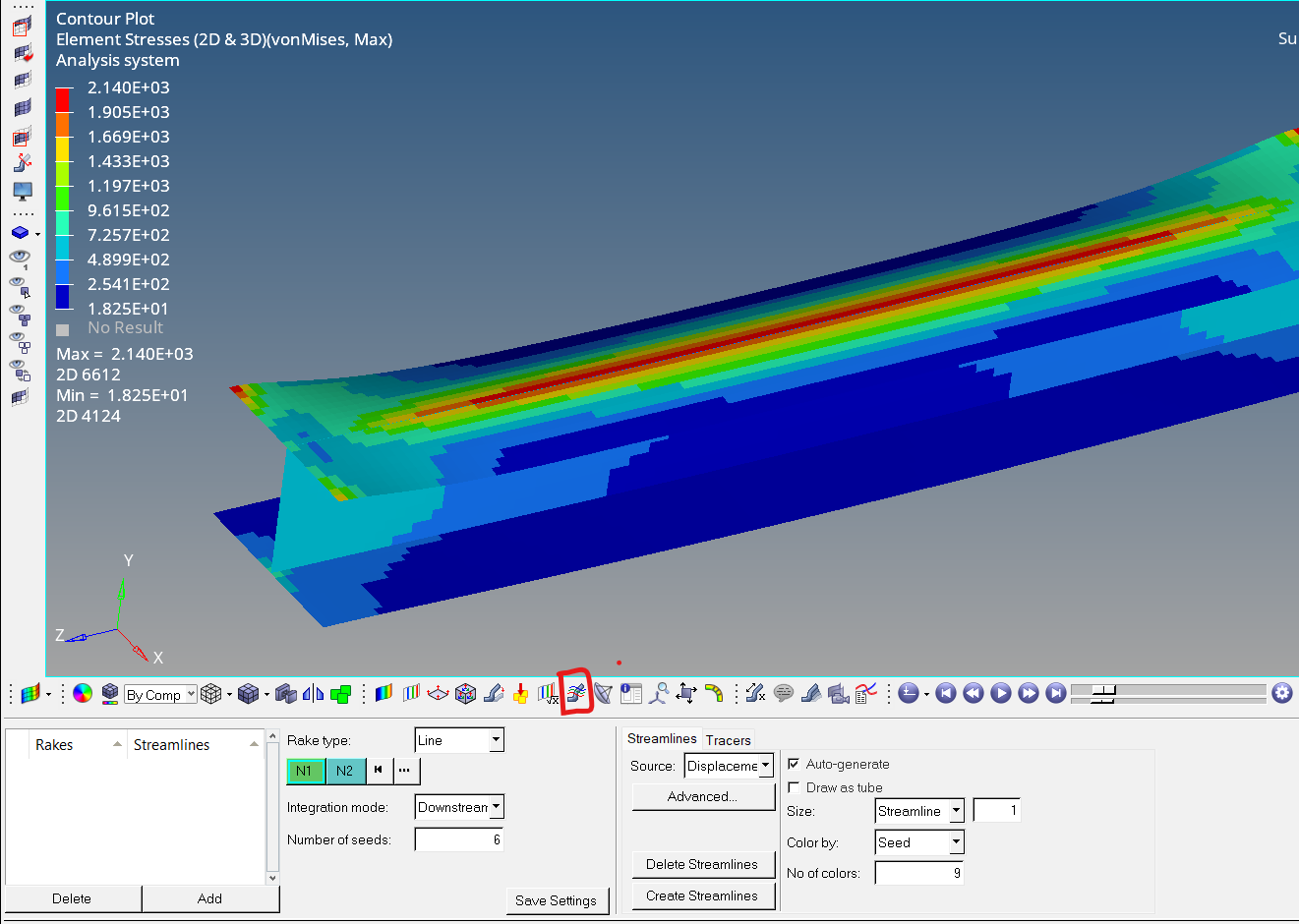Toggle the eye visibility icon numbered 1

click(x=20, y=259)
